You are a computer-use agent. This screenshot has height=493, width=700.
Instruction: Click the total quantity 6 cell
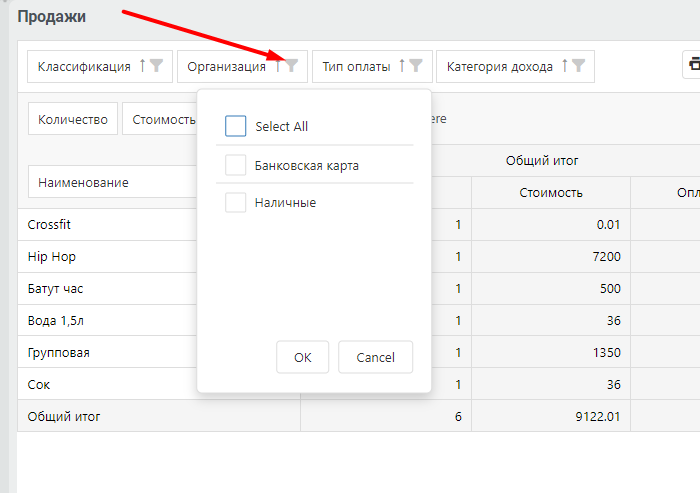pos(386,416)
